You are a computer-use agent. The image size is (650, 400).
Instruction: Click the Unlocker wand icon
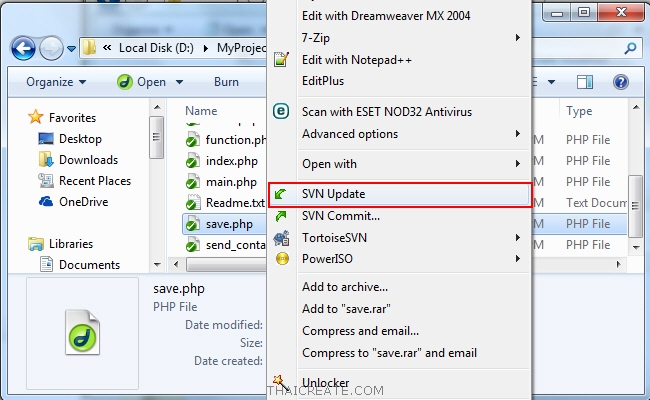(x=279, y=382)
